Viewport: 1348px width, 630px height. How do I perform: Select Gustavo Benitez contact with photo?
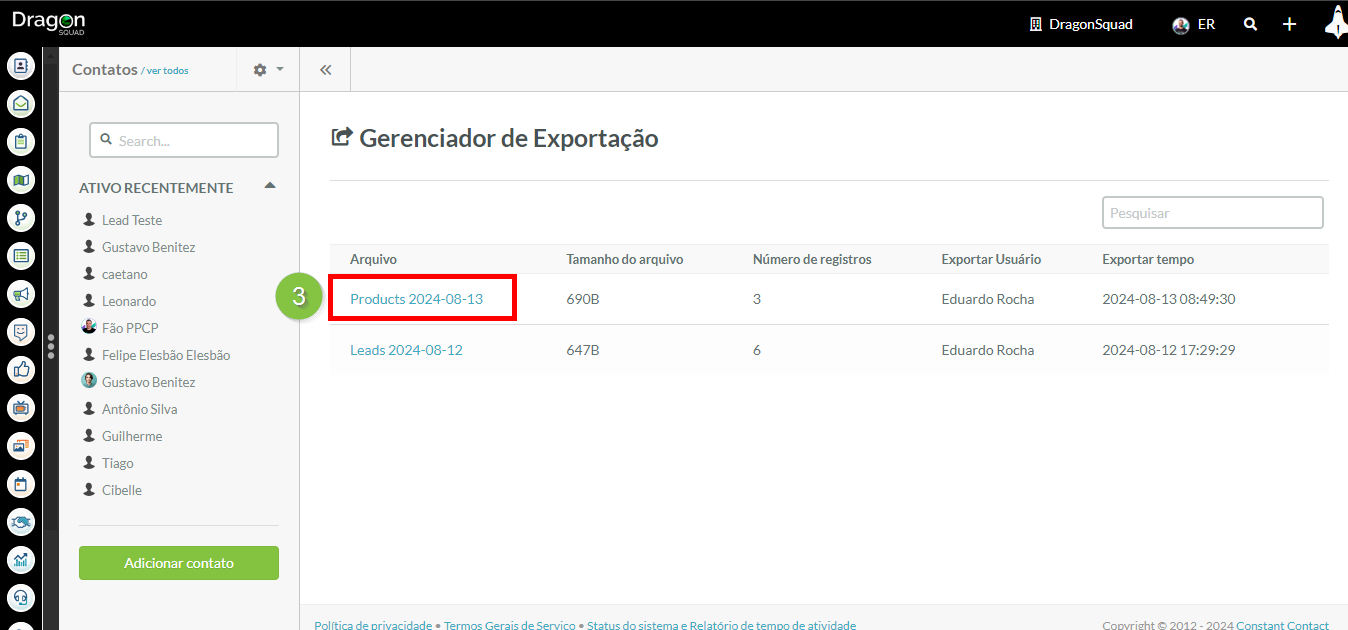pyautogui.click(x=148, y=382)
